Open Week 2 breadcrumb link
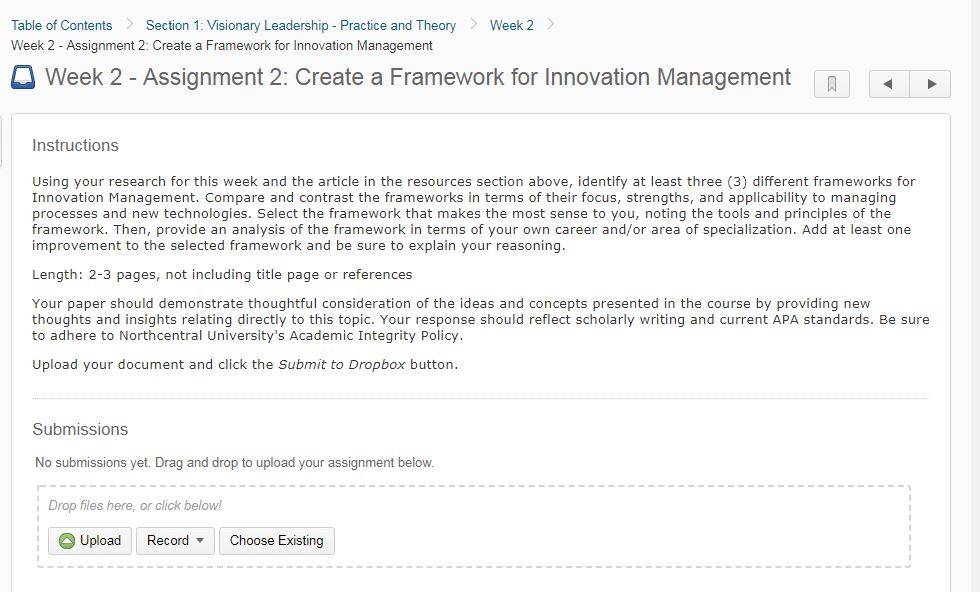980x592 pixels. click(511, 26)
